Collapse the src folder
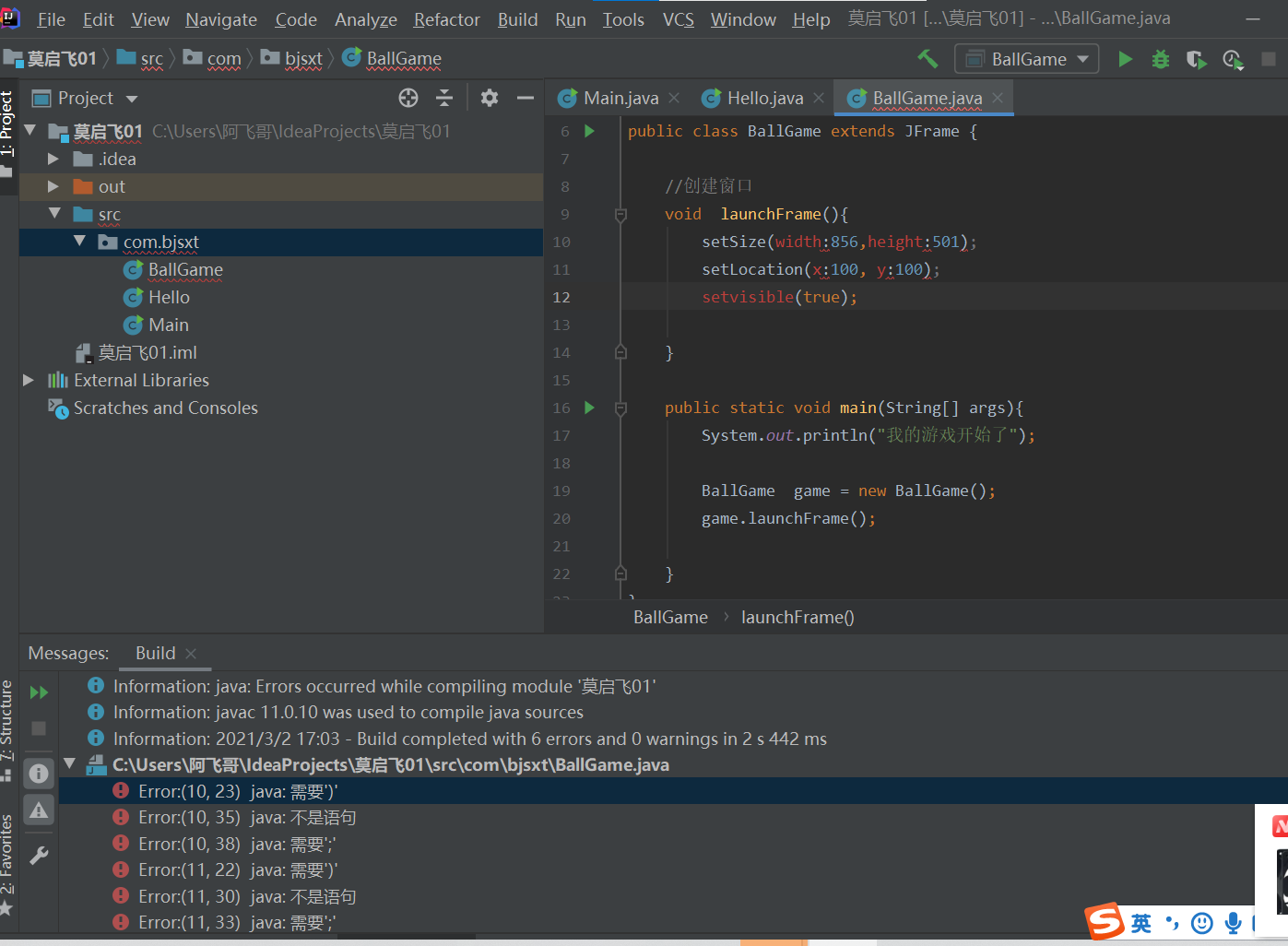1288x946 pixels. 54,214
